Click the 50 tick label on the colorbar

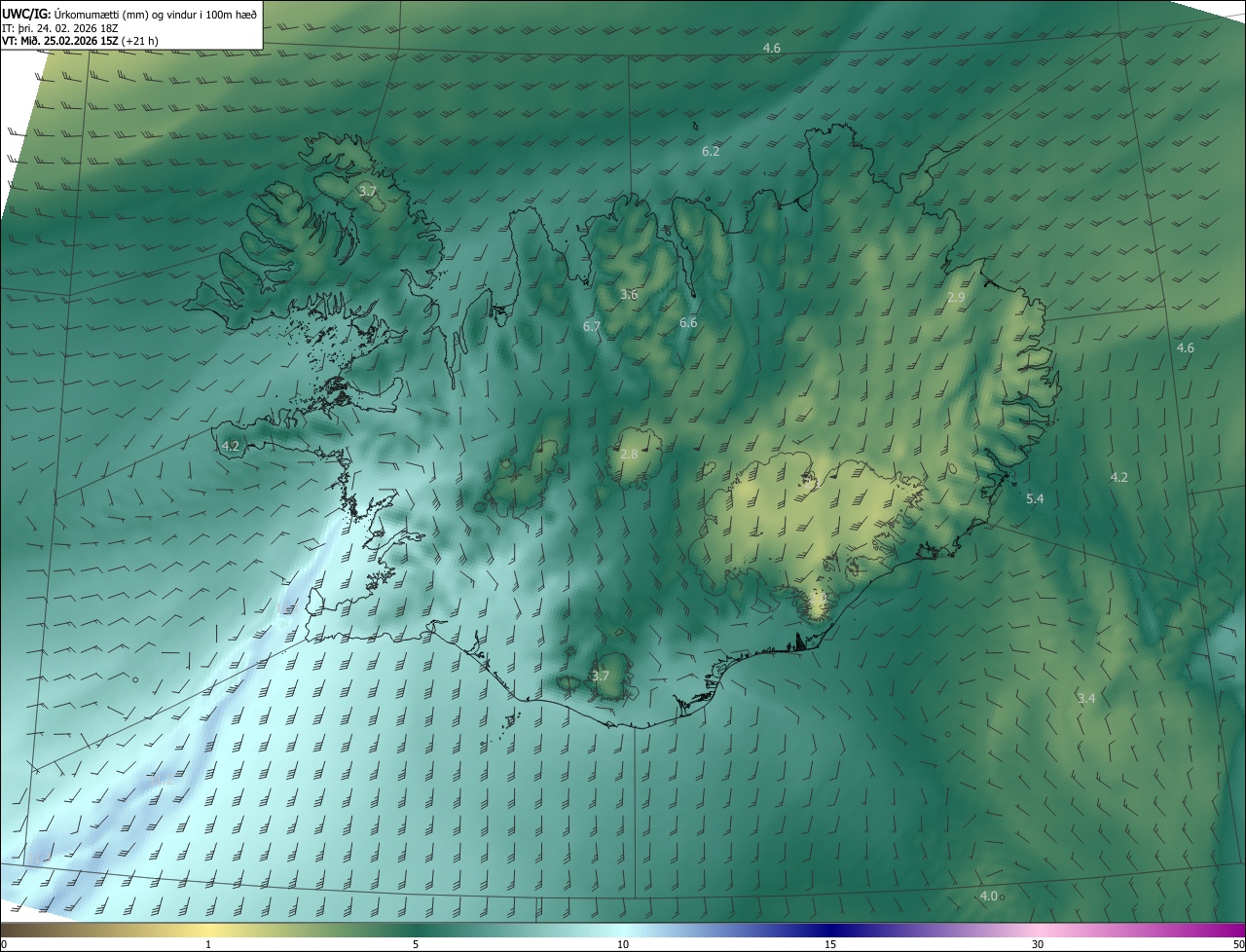coord(1238,944)
